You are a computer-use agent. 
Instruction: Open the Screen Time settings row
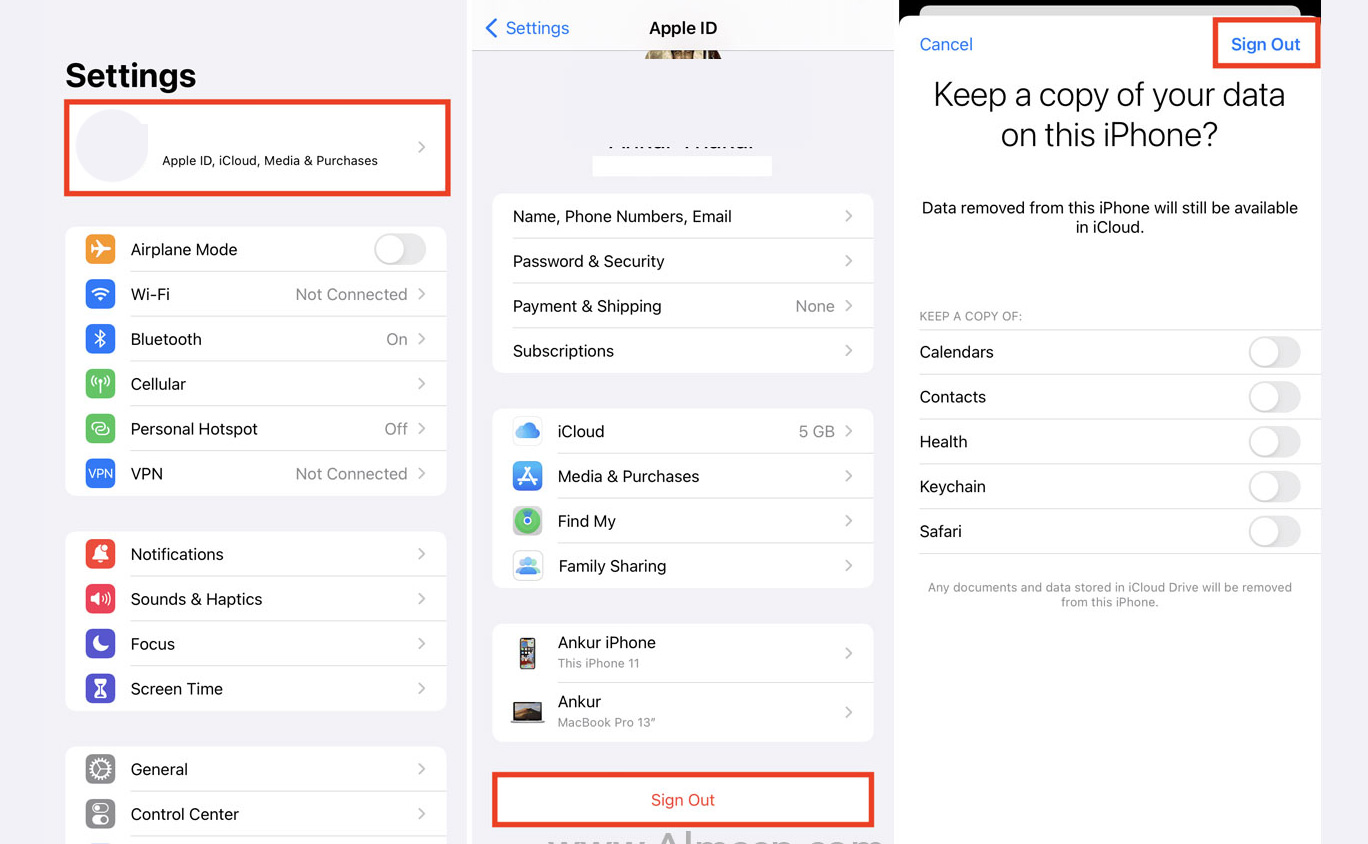(256, 689)
